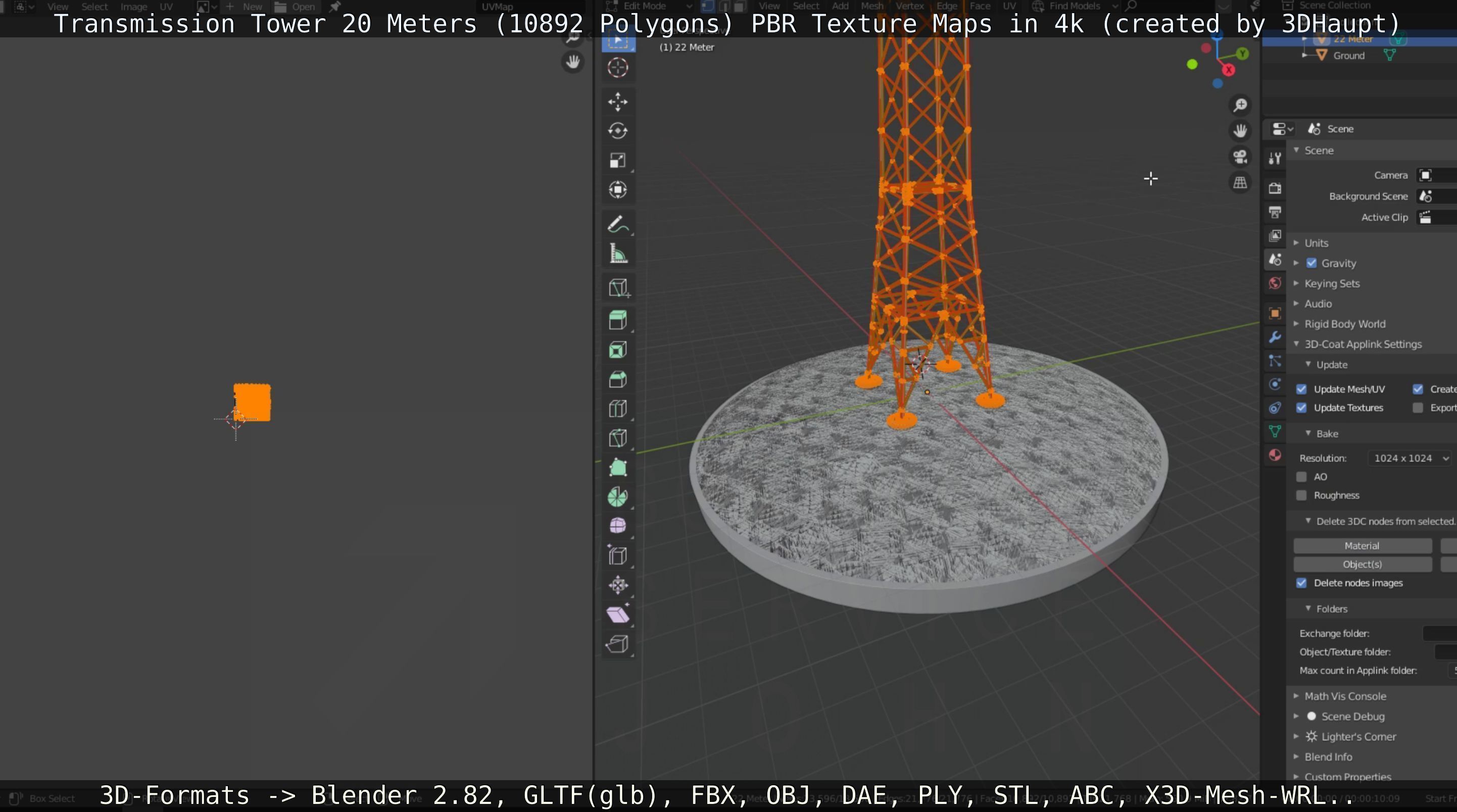1457x812 pixels.
Task: Select the Inset Faces tool
Action: pyautogui.click(x=618, y=350)
